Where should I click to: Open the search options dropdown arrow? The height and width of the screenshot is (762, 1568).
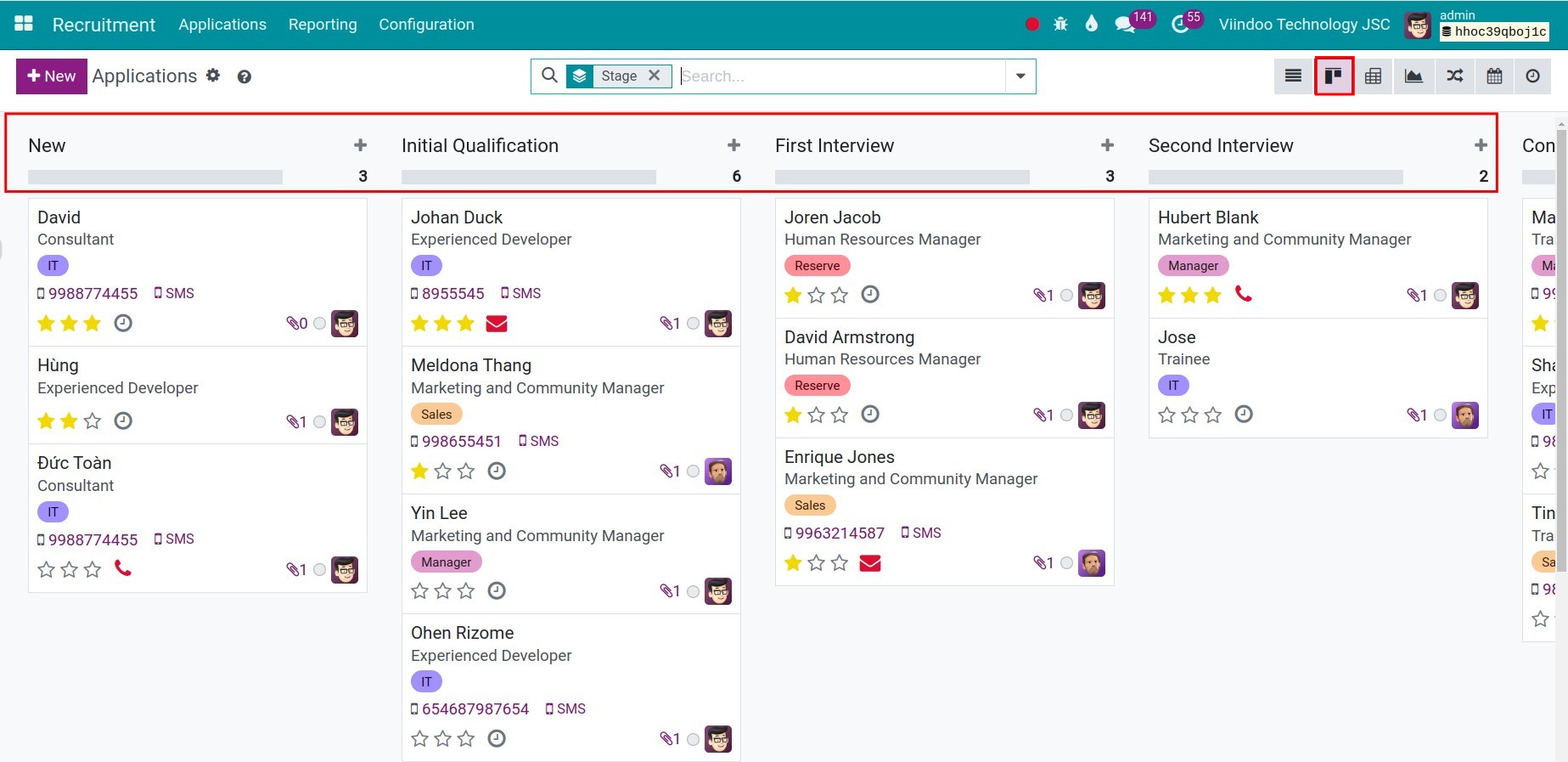[1020, 76]
